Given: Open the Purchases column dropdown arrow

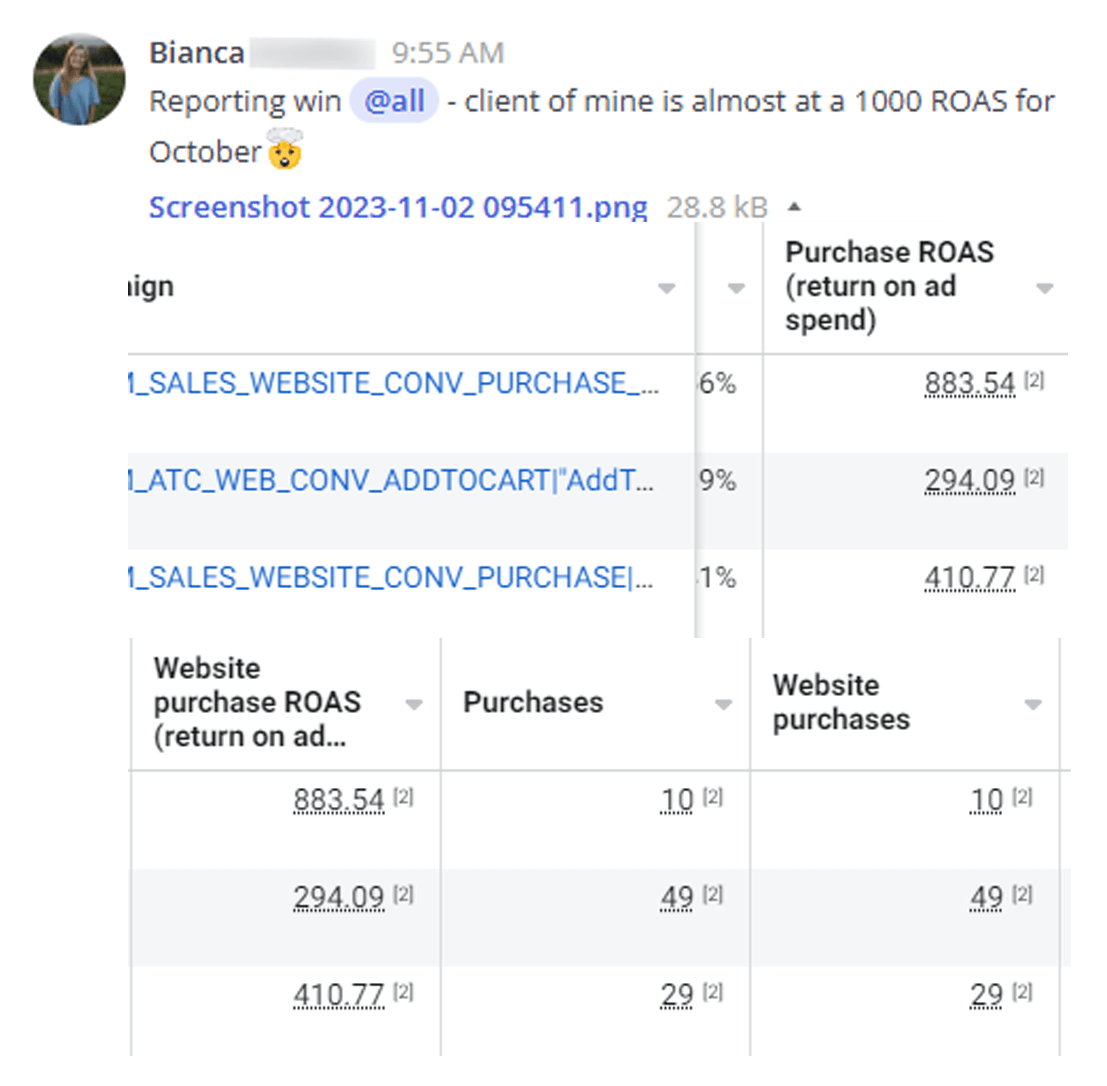Looking at the screenshot, I should [x=723, y=704].
